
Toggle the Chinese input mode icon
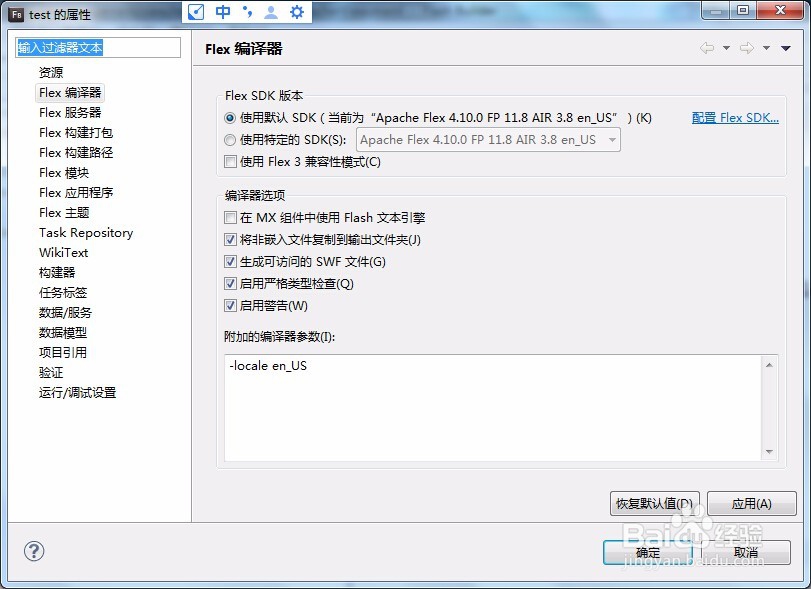223,12
